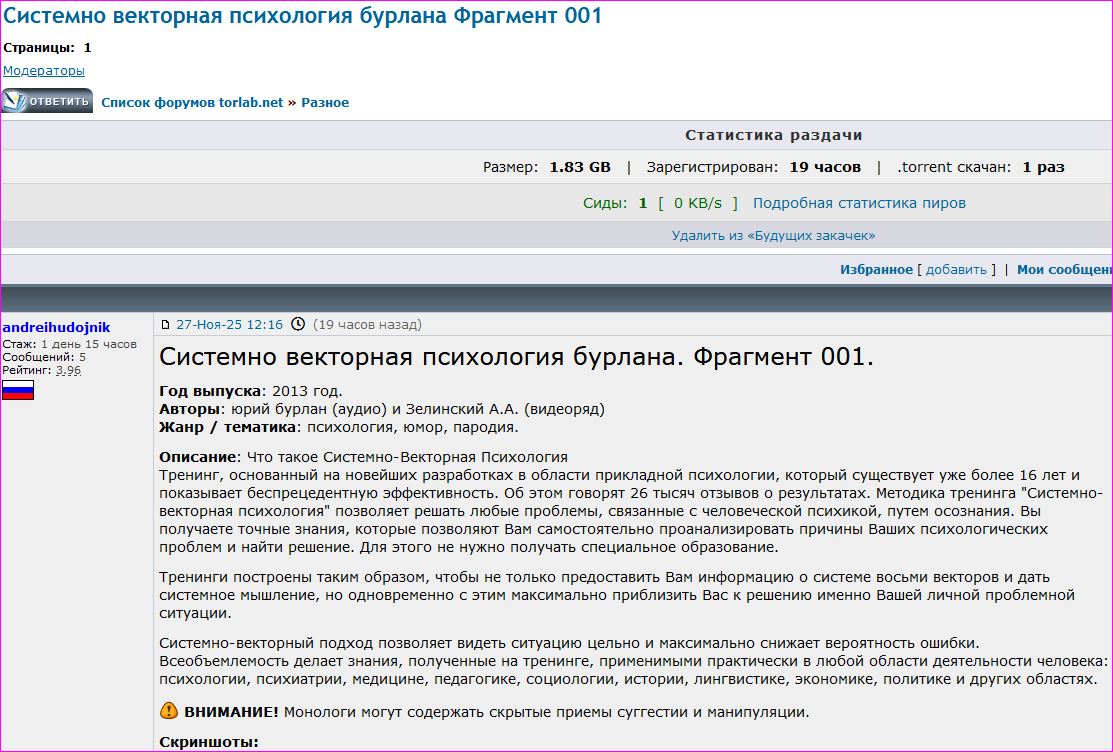Go to Список форумов torlab.net
This screenshot has width=1113, height=752.
pos(192,102)
